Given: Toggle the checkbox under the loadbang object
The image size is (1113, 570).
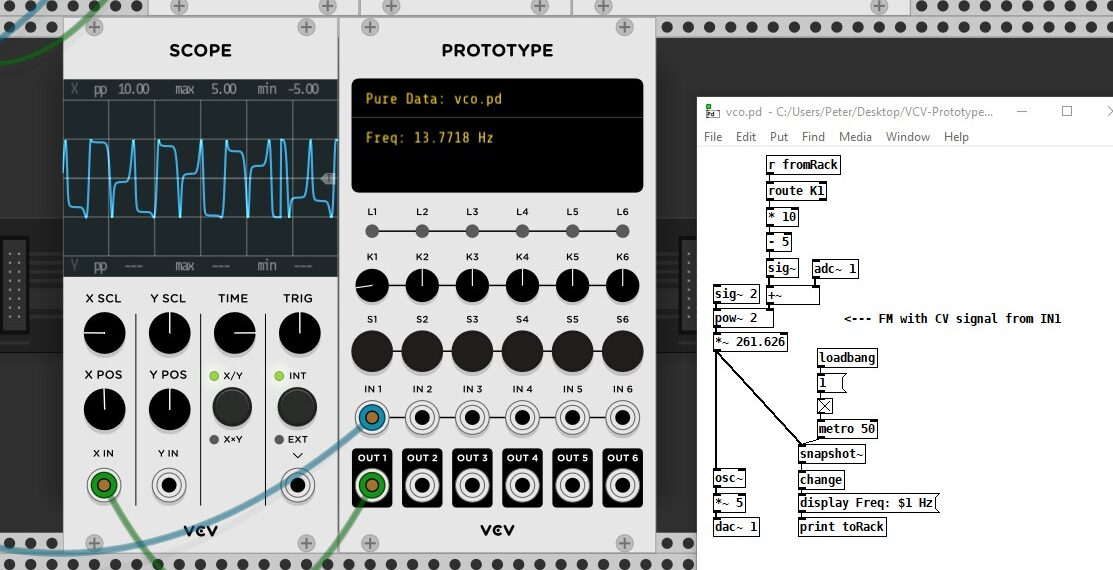Looking at the screenshot, I should 825,406.
